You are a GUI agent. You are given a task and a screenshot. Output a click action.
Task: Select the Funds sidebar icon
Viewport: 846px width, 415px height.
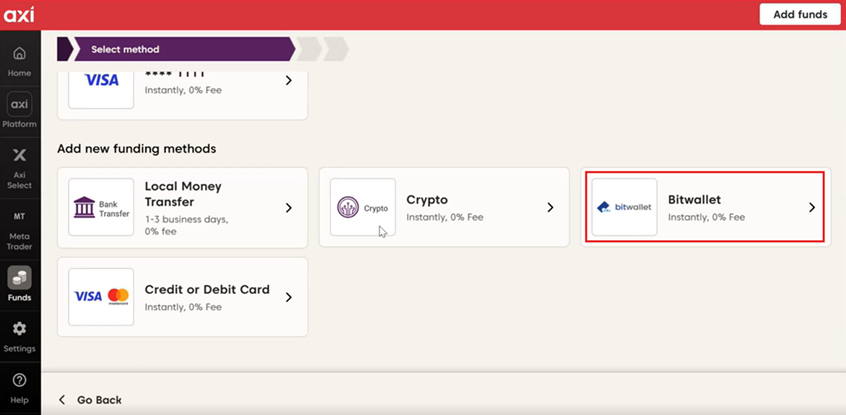(20, 284)
